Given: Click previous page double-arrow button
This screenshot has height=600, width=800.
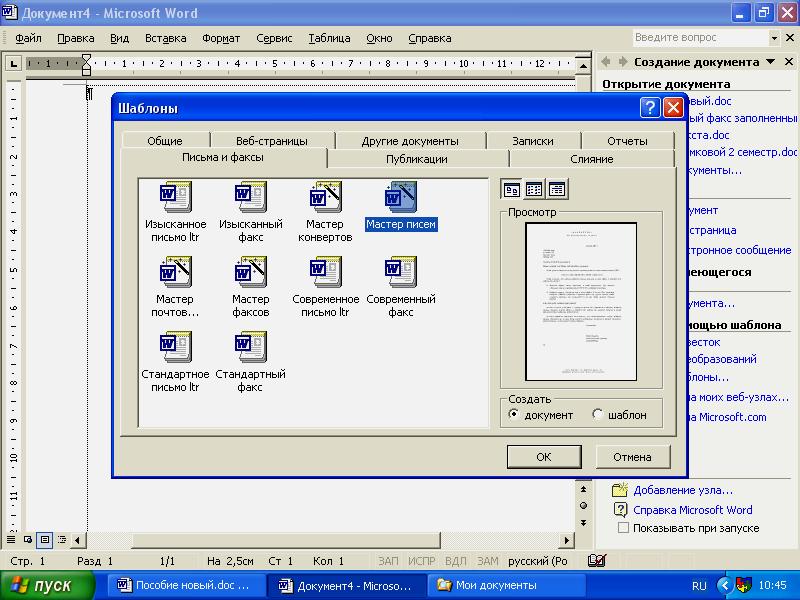Looking at the screenshot, I should [x=583, y=489].
